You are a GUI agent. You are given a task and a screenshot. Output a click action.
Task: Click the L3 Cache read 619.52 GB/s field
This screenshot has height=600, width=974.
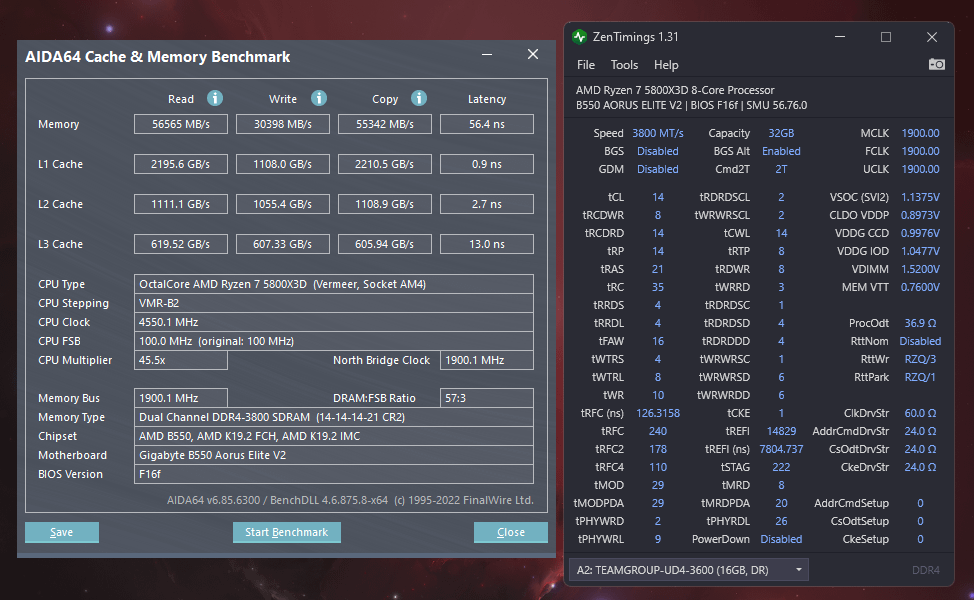click(x=181, y=244)
